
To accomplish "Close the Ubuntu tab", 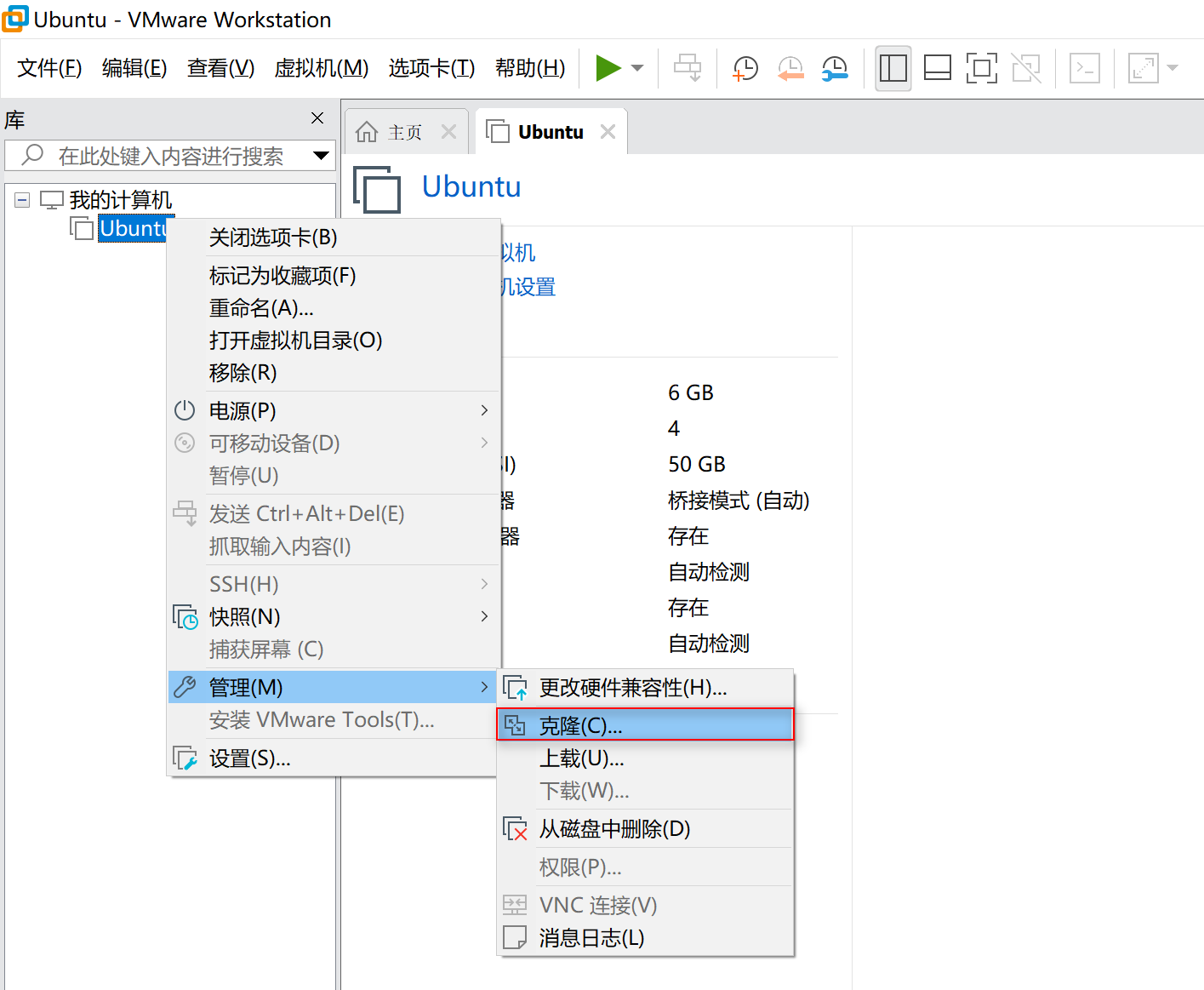I will click(608, 132).
